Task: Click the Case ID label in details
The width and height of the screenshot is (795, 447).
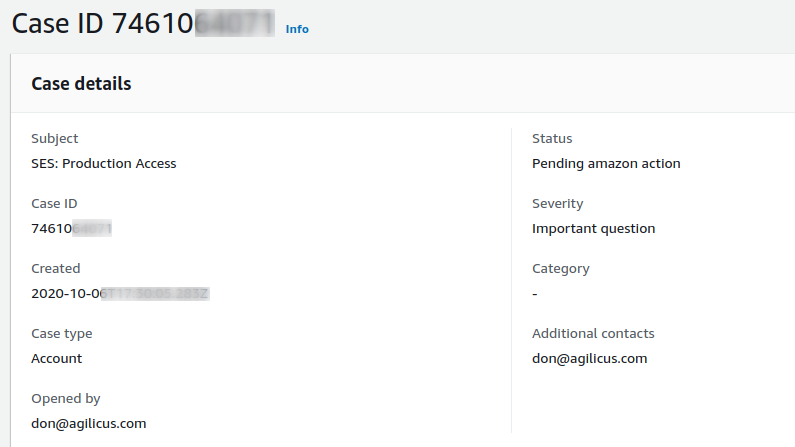Action: click(55, 204)
